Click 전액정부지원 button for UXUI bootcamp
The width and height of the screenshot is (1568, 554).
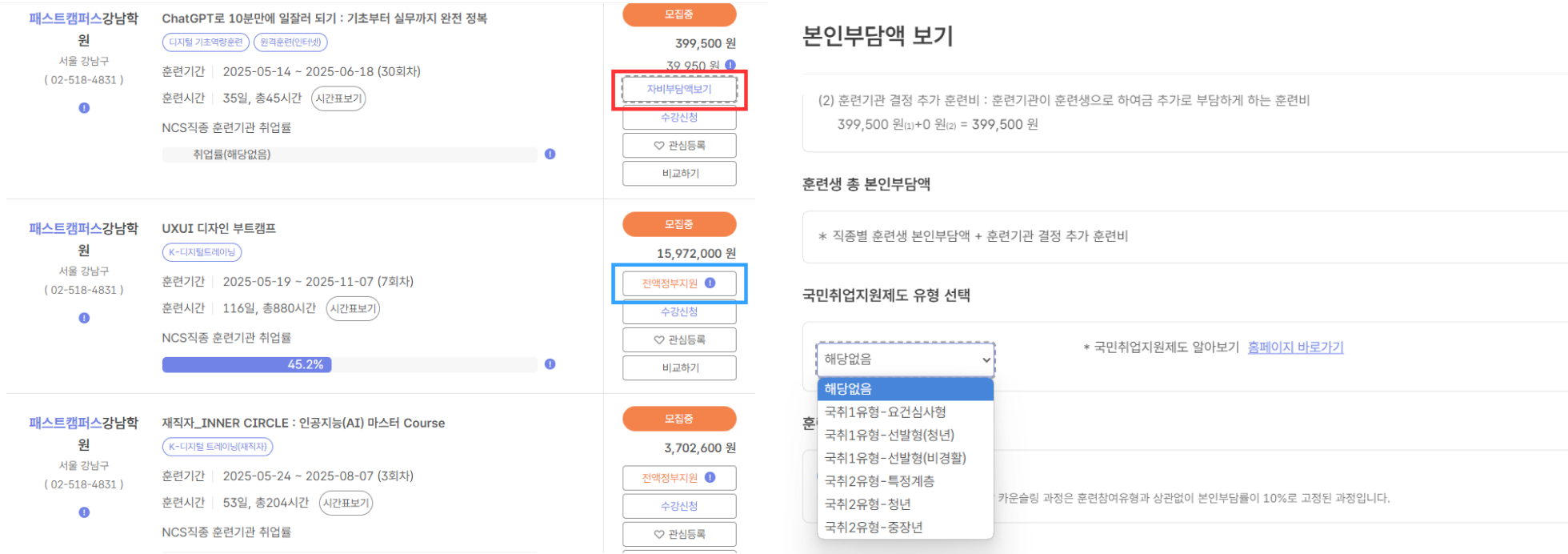pyautogui.click(x=679, y=283)
